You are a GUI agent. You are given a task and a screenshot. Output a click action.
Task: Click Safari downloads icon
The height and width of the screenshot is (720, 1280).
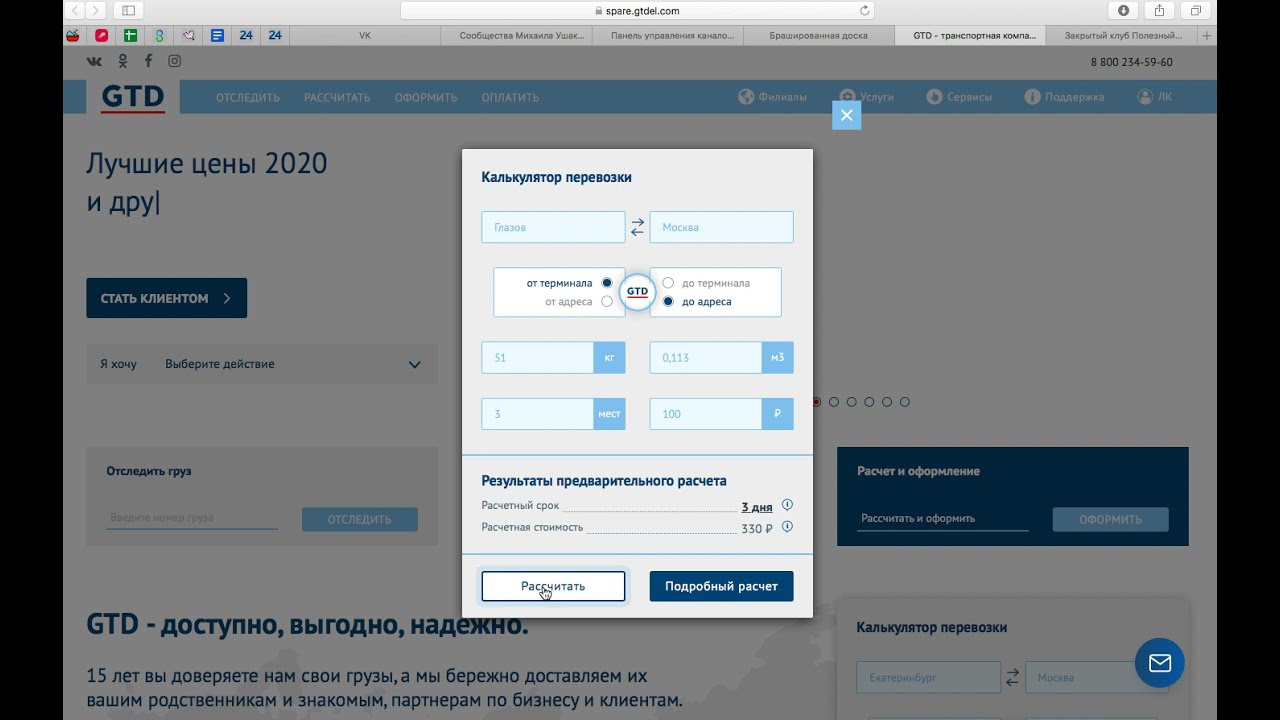[1123, 11]
